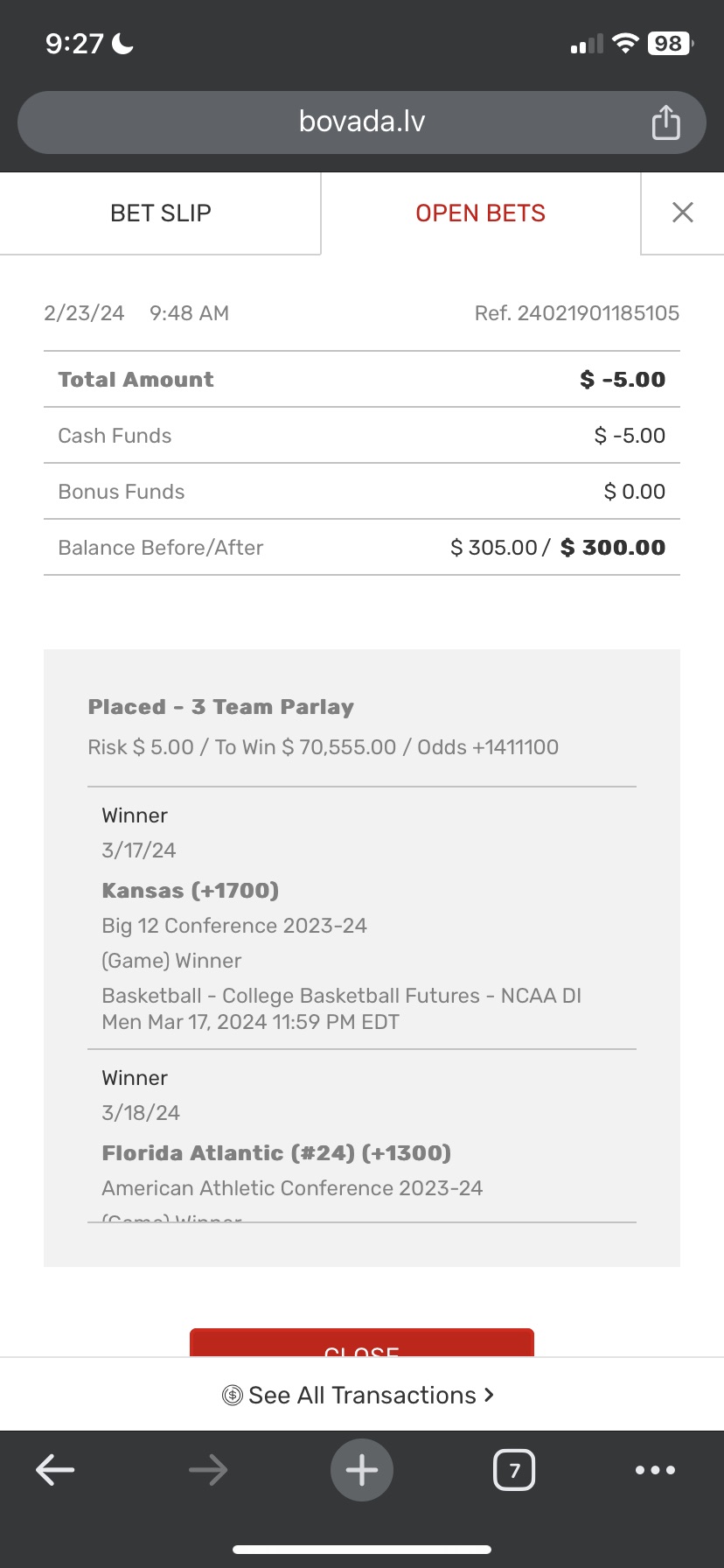The height and width of the screenshot is (1568, 724).
Task: Tap the battery indicator in status bar
Action: pyautogui.click(x=670, y=44)
